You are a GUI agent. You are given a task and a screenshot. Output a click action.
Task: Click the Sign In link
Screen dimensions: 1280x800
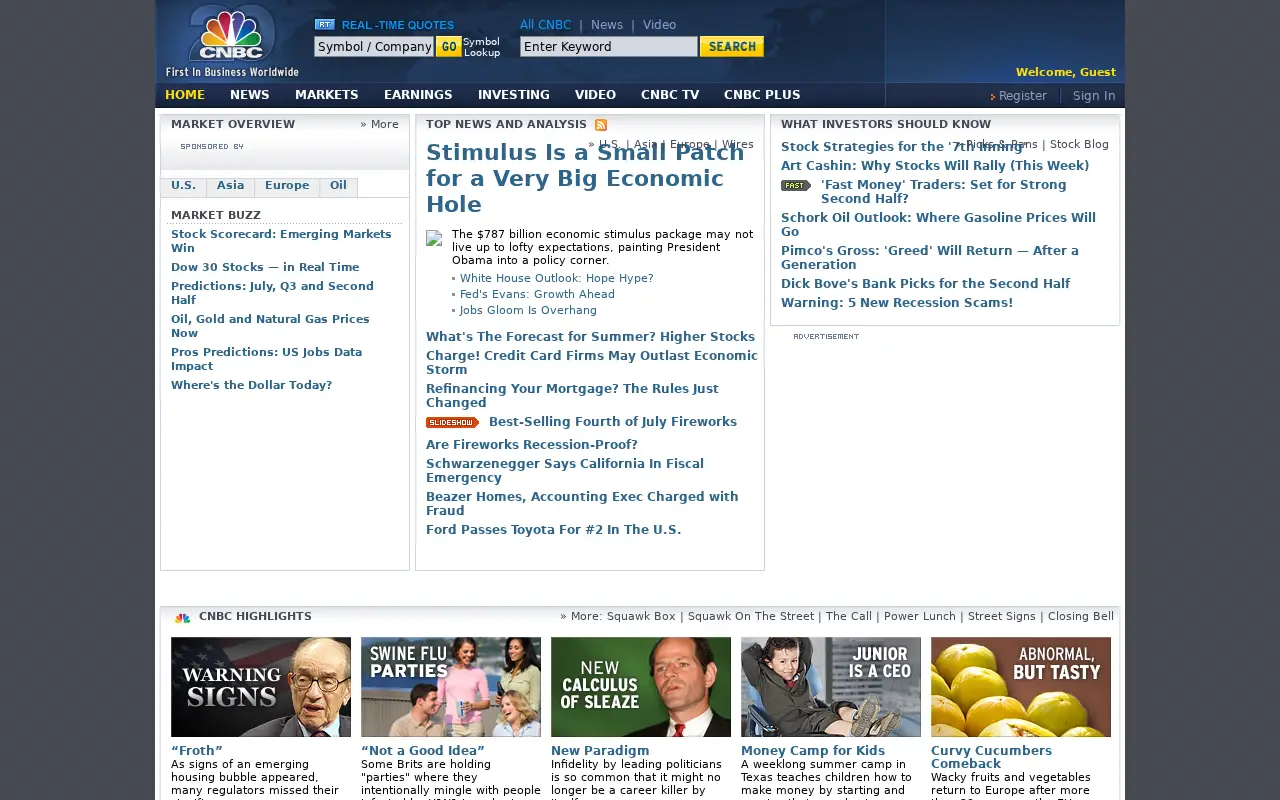pyautogui.click(x=1094, y=96)
